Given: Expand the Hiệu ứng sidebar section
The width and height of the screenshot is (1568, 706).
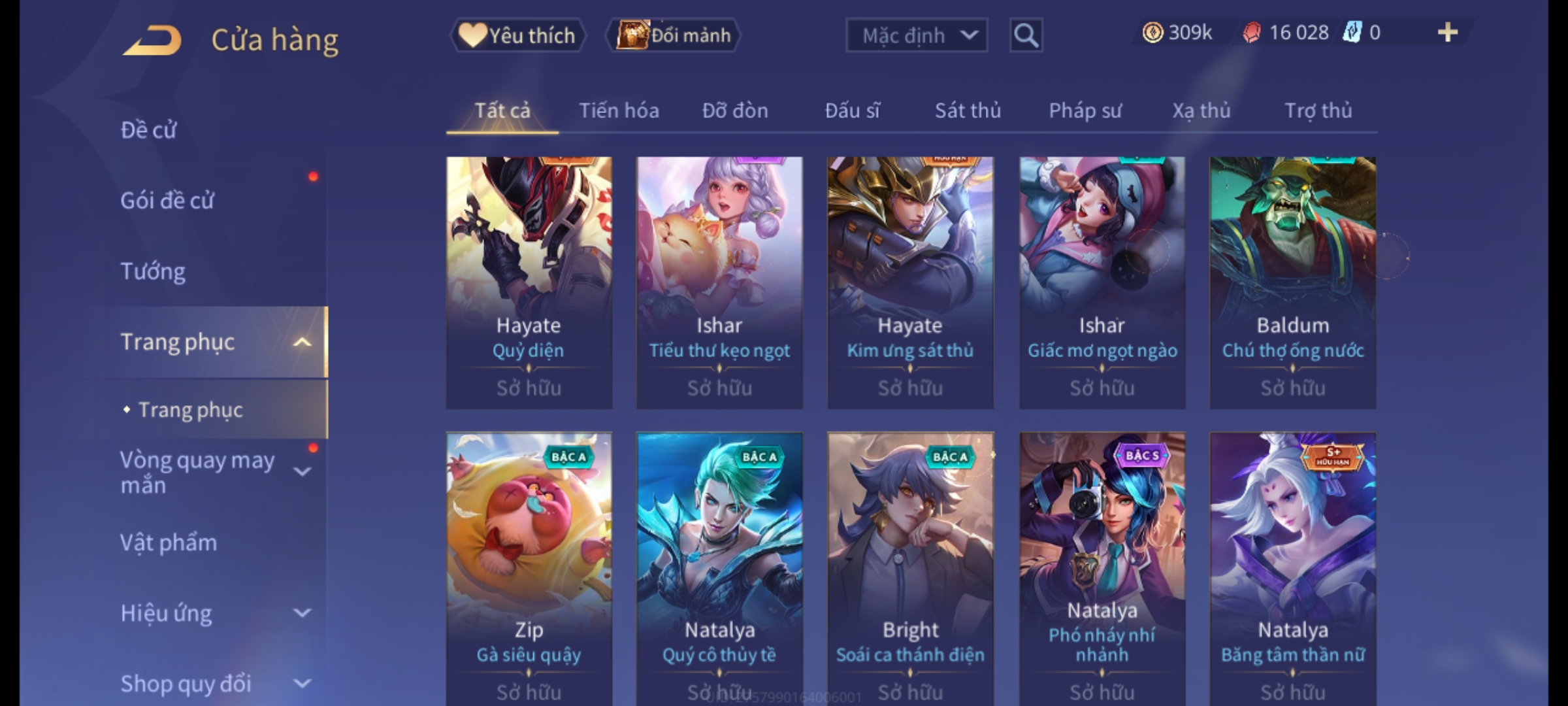Looking at the screenshot, I should (x=302, y=613).
